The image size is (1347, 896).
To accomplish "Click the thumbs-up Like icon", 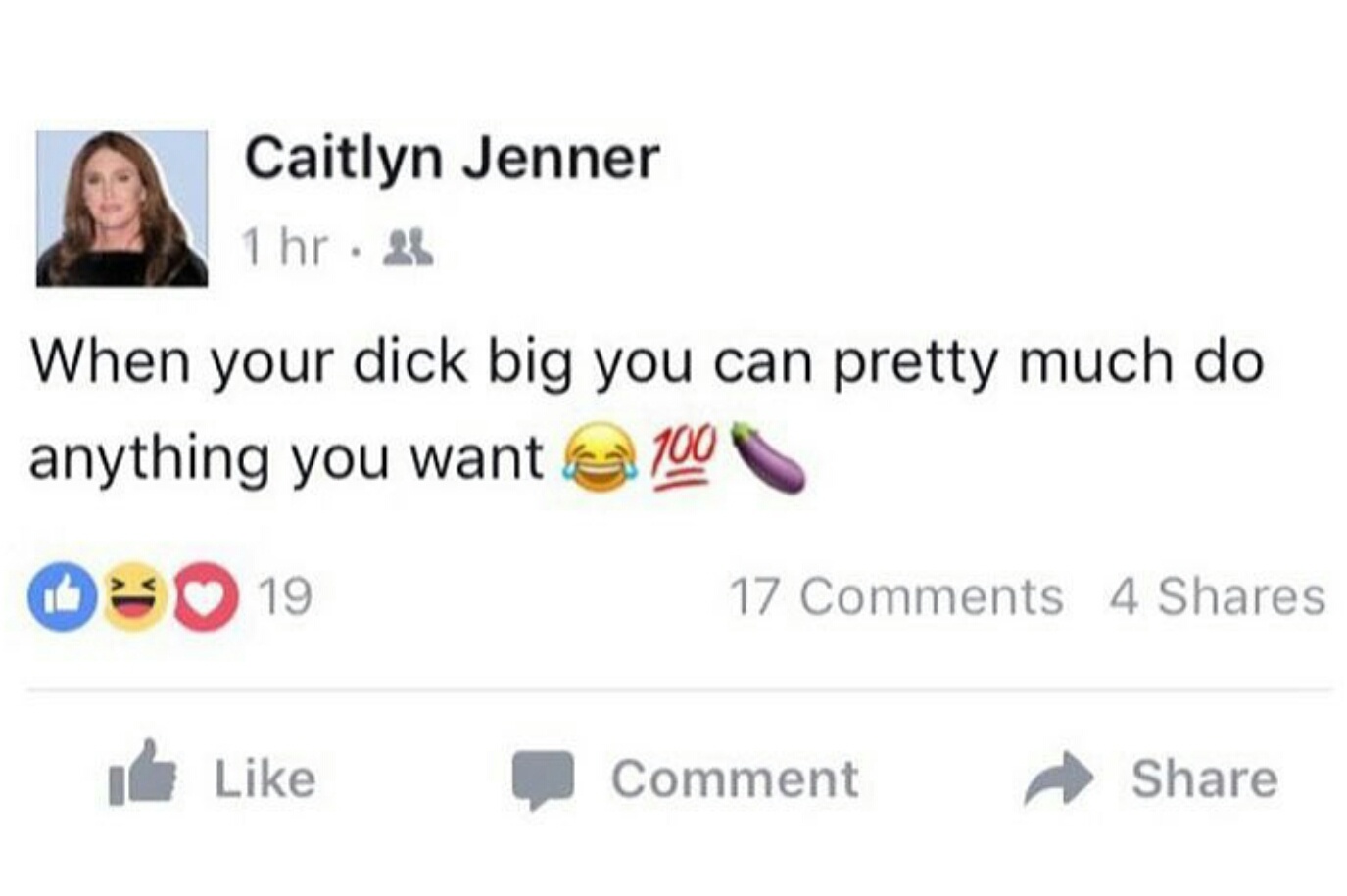I will pos(143,775).
